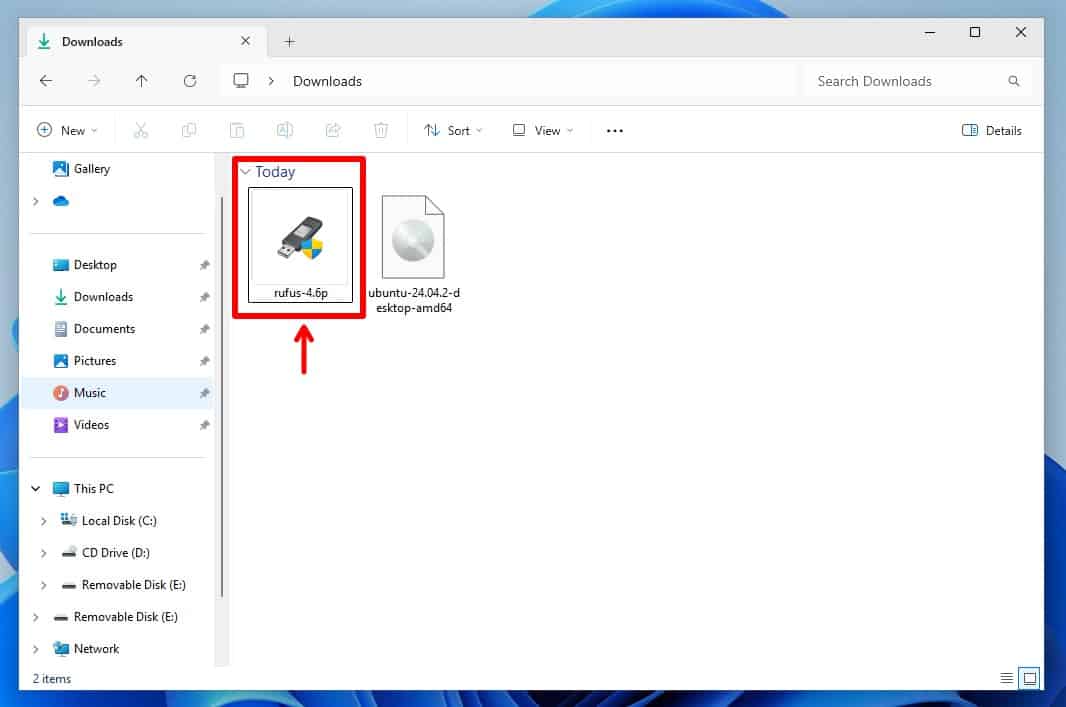This screenshot has width=1066, height=707.
Task: Click the Rename icon on the toolbar
Action: click(x=285, y=130)
